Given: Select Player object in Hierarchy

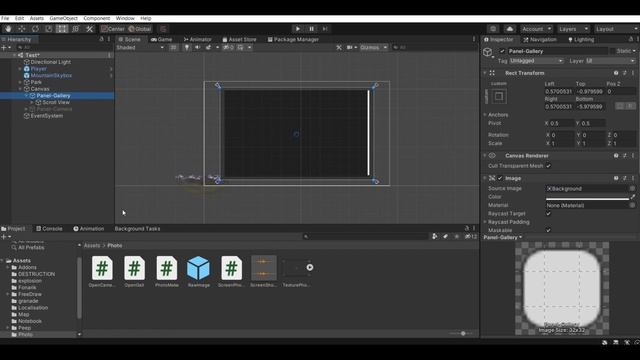Looking at the screenshot, I should tap(39, 69).
